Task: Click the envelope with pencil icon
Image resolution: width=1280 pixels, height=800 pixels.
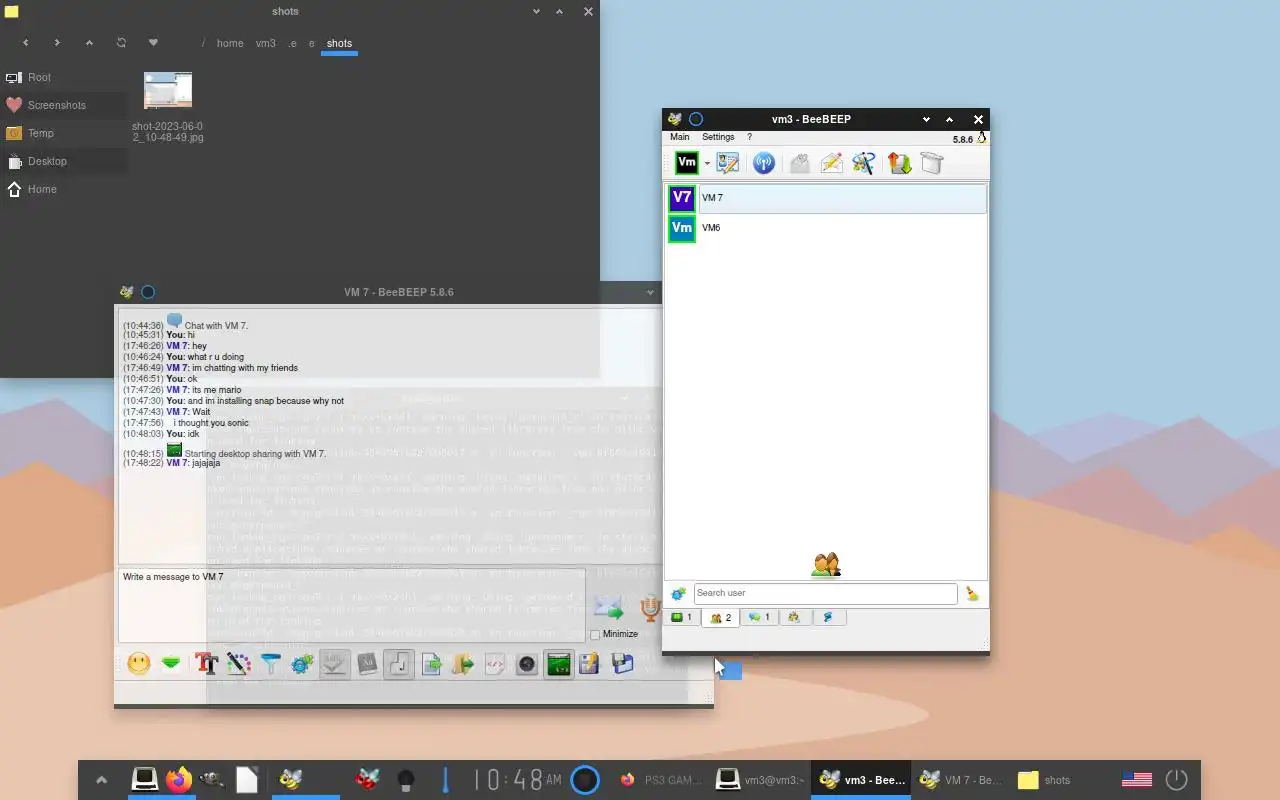Action: 832,163
